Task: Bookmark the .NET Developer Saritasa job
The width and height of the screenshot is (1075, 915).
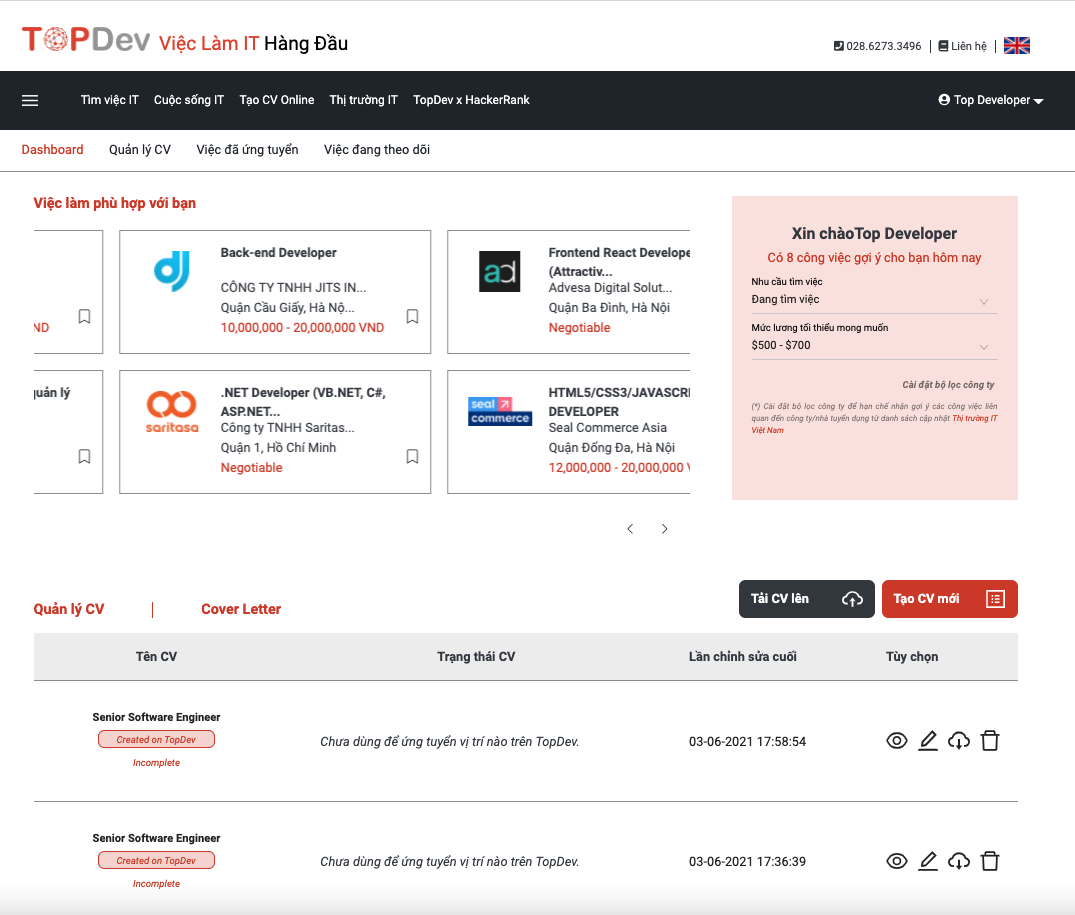Action: pyautogui.click(x=412, y=457)
